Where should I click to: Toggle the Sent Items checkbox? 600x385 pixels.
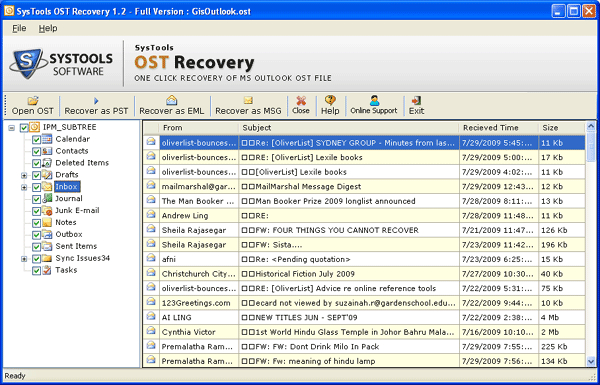36,247
